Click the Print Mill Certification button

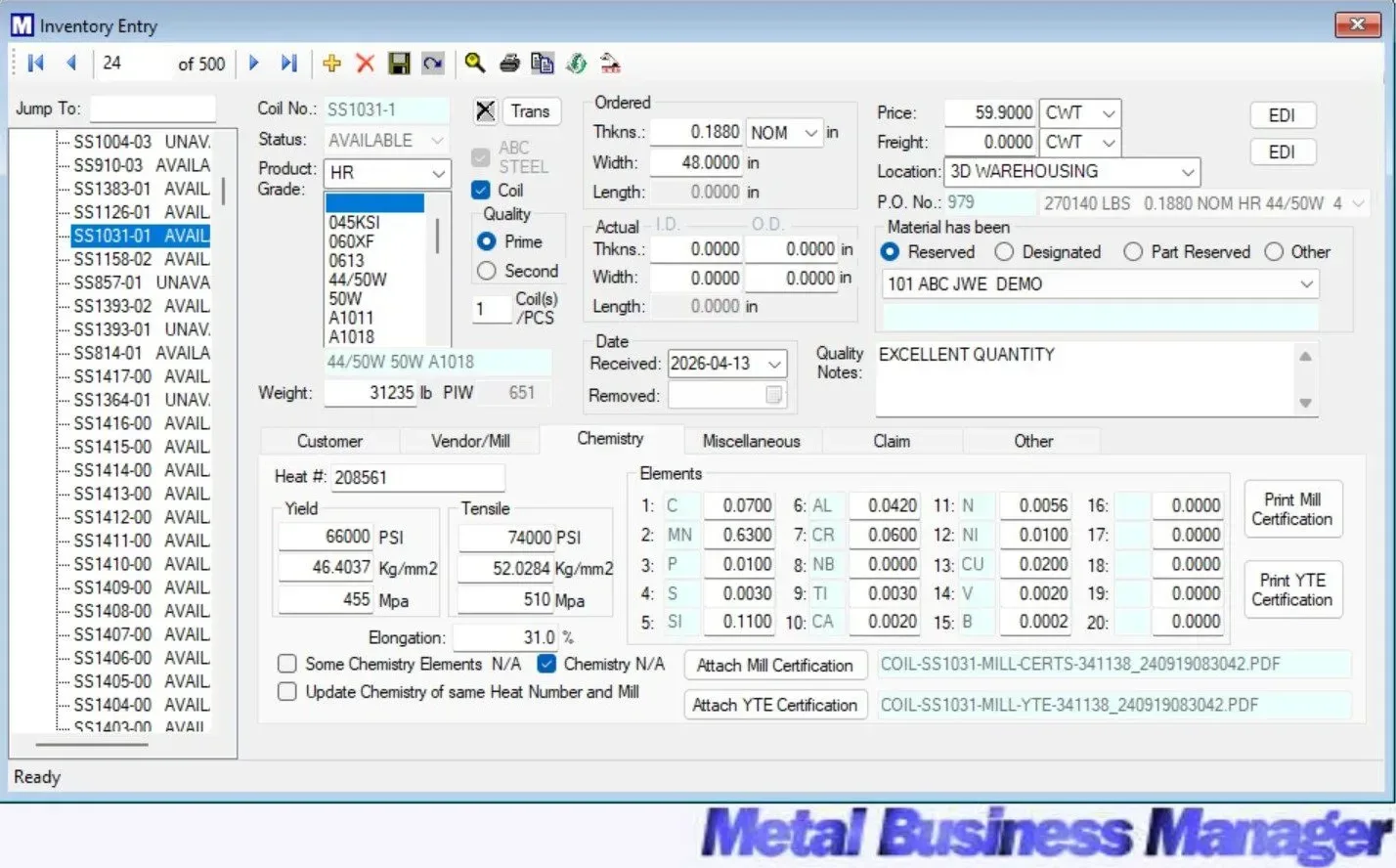(1292, 508)
